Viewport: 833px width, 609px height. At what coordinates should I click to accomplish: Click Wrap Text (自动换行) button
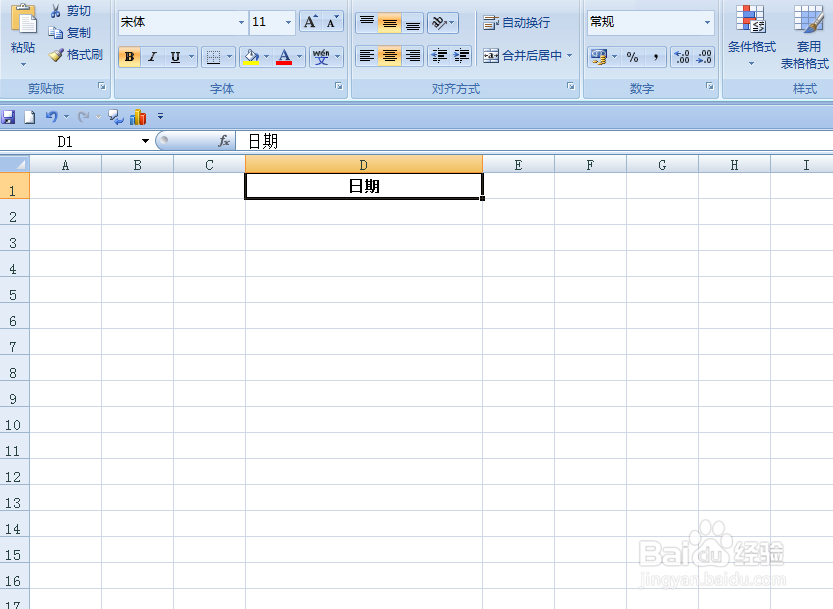[516, 23]
